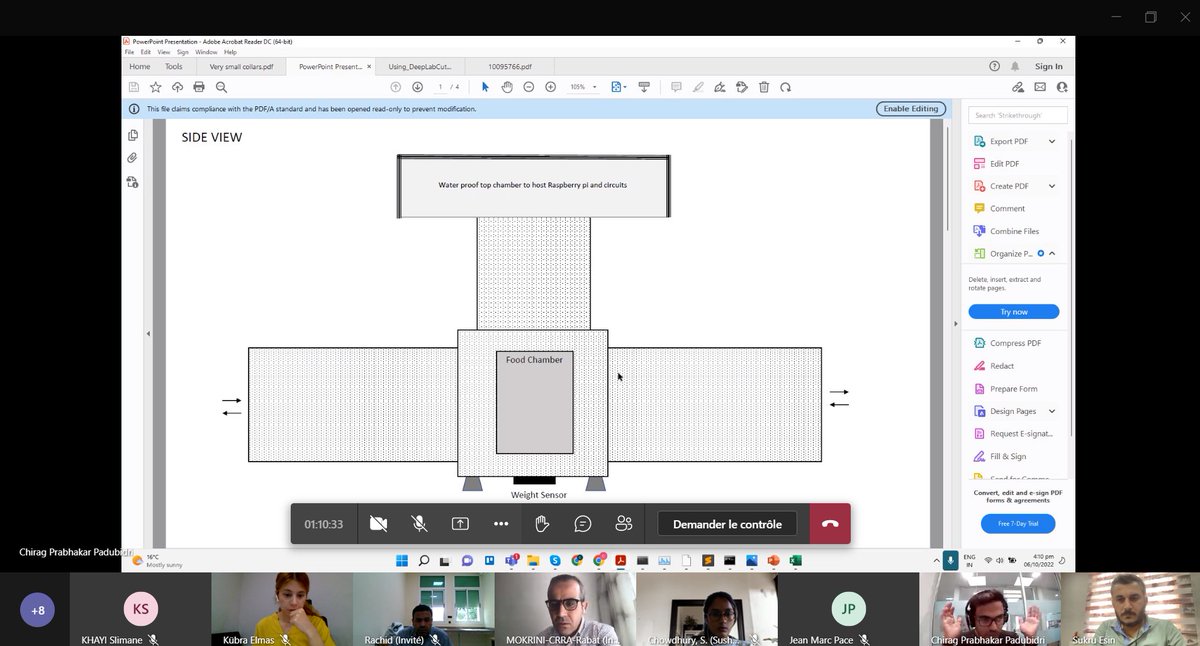This screenshot has width=1200, height=646.
Task: Activate the hand pan tool
Action: (507, 87)
